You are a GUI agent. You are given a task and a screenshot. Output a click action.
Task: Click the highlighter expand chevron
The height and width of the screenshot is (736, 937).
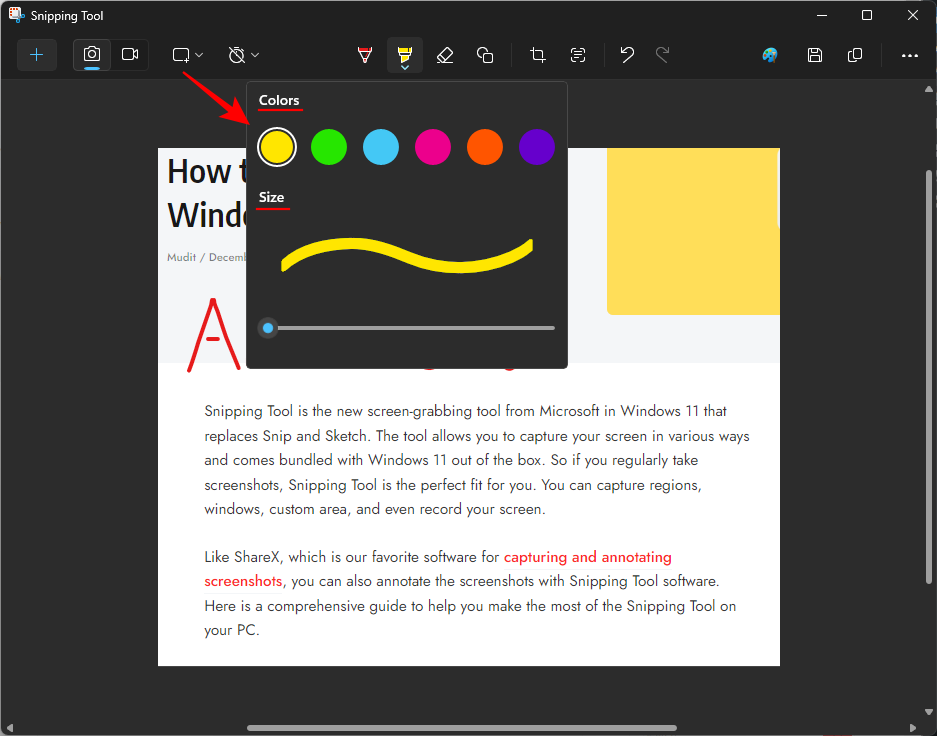pos(405,68)
